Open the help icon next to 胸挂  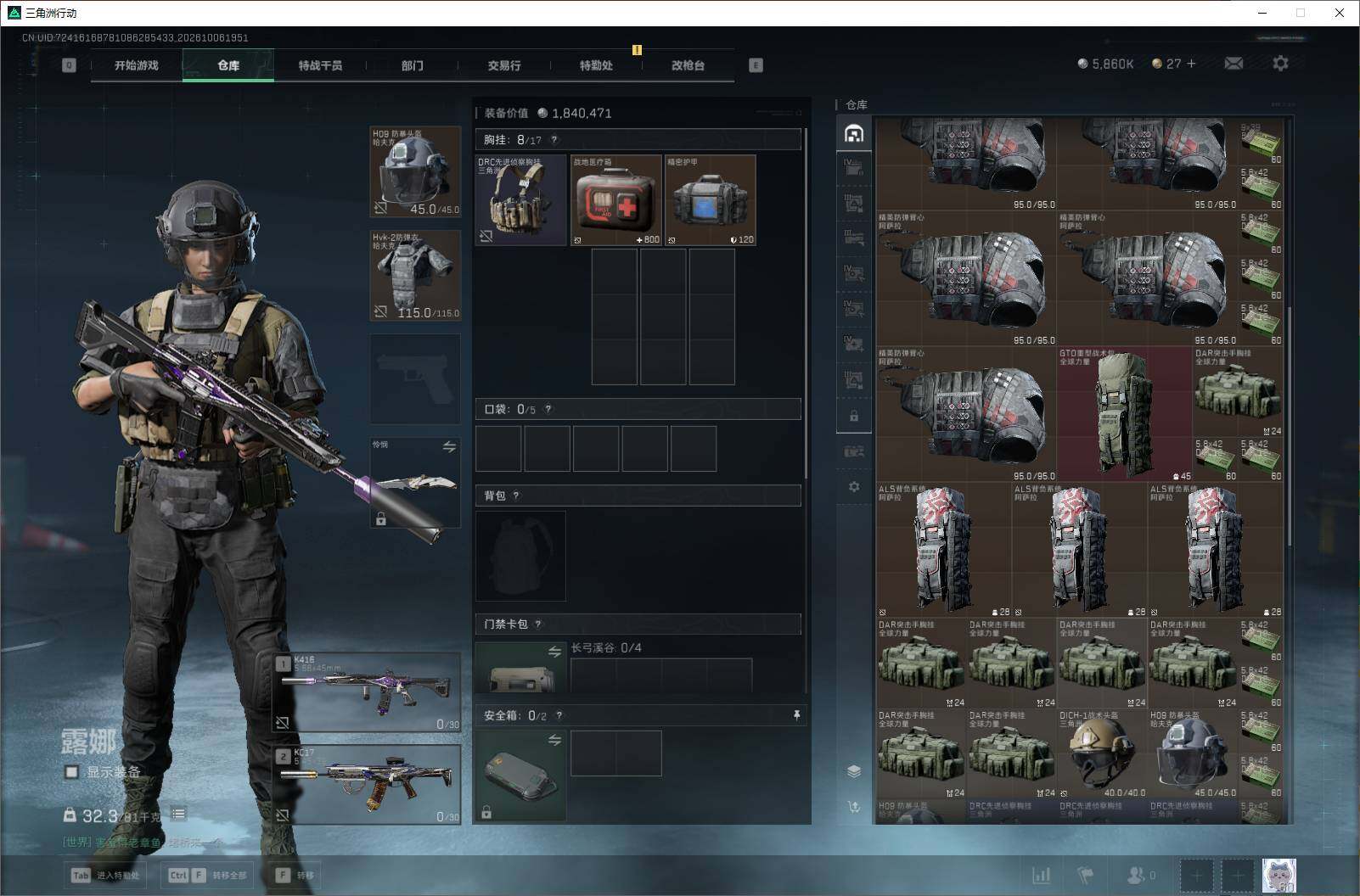click(554, 140)
